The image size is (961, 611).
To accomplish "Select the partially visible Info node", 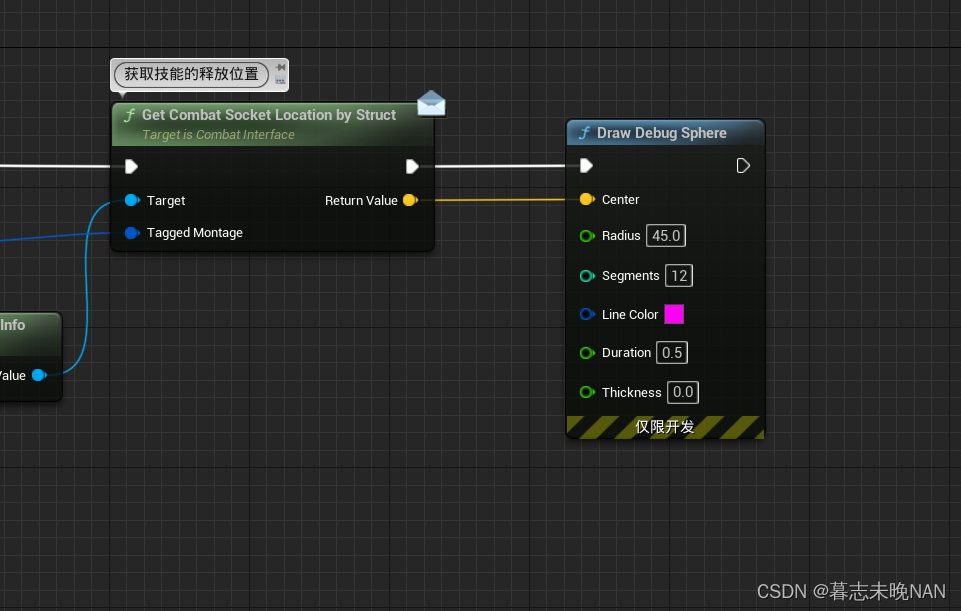I will 31,357.
